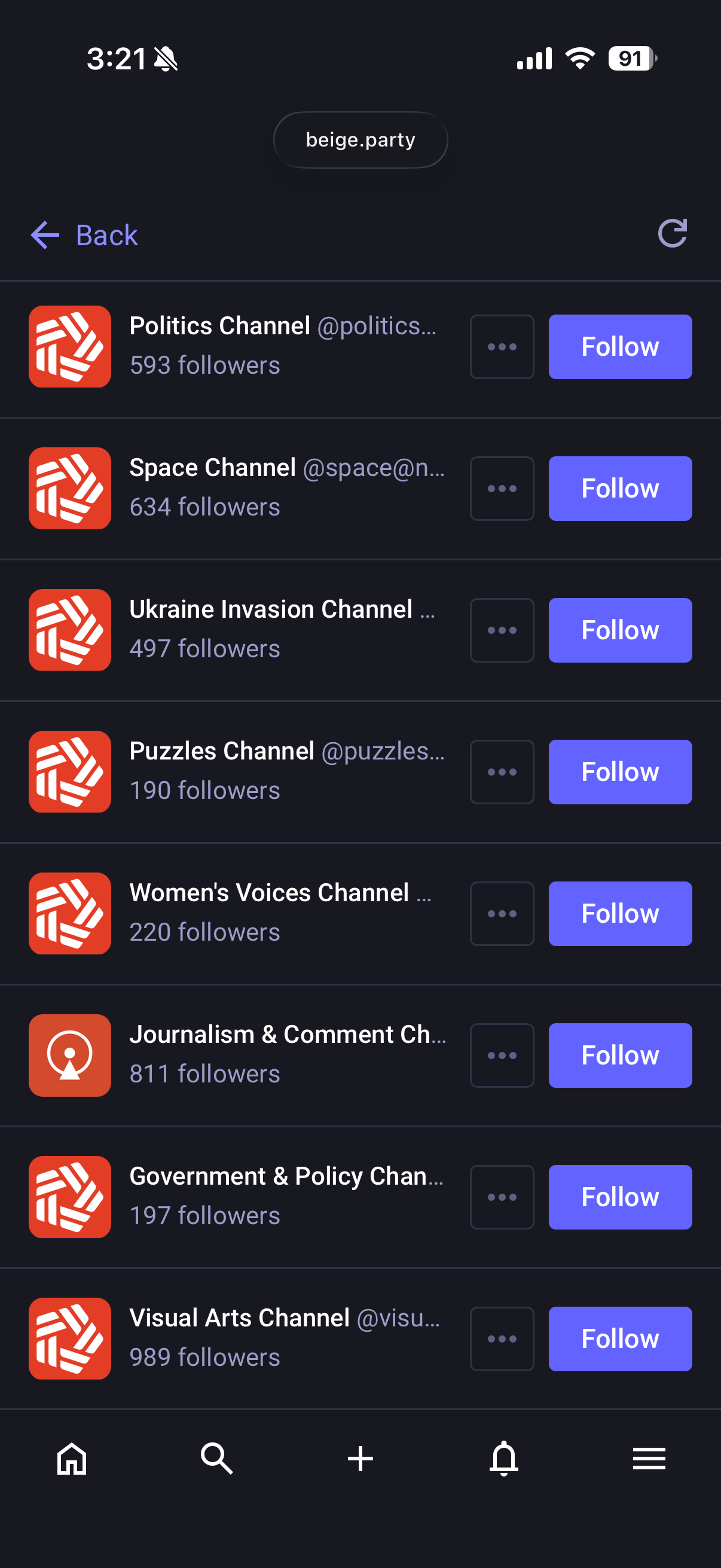The image size is (721, 1568).
Task: Open the Search tab in bottom bar
Action: click(216, 1459)
